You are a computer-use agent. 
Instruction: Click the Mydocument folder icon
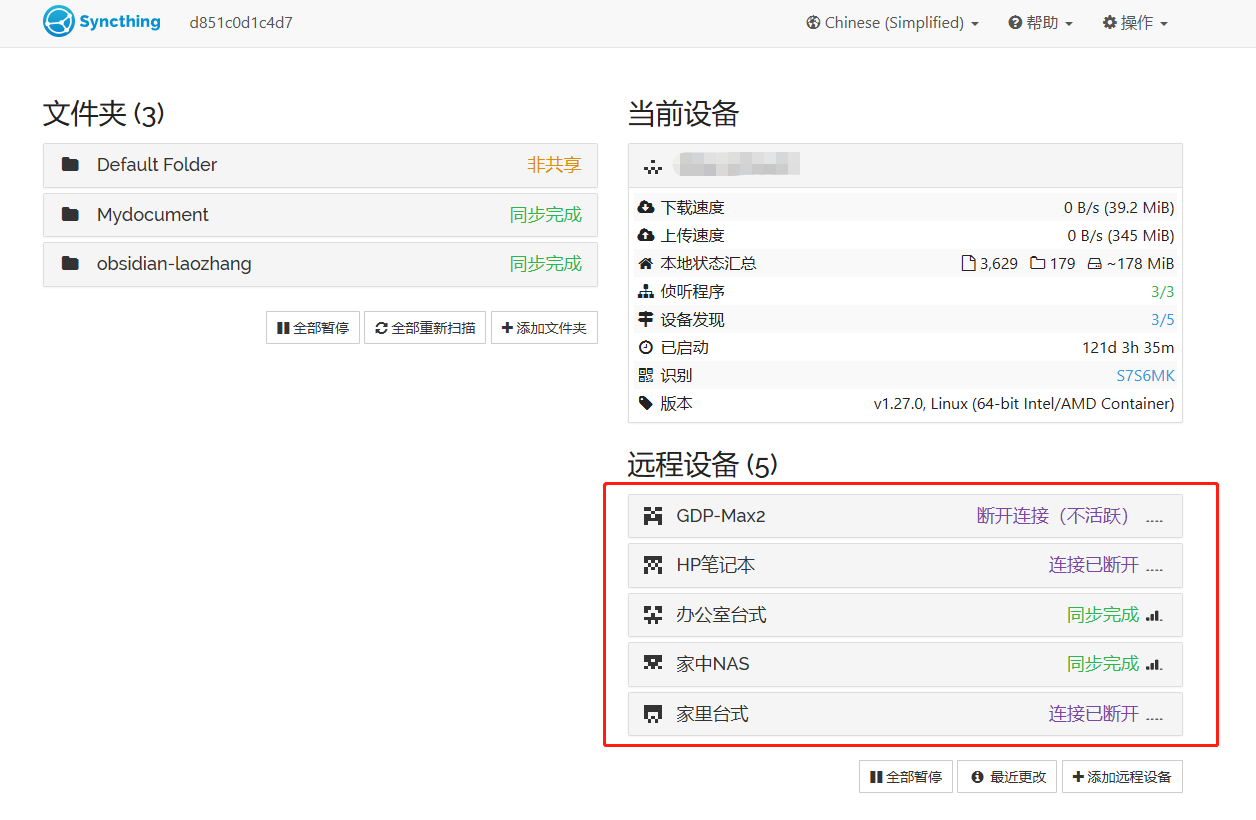[70, 214]
